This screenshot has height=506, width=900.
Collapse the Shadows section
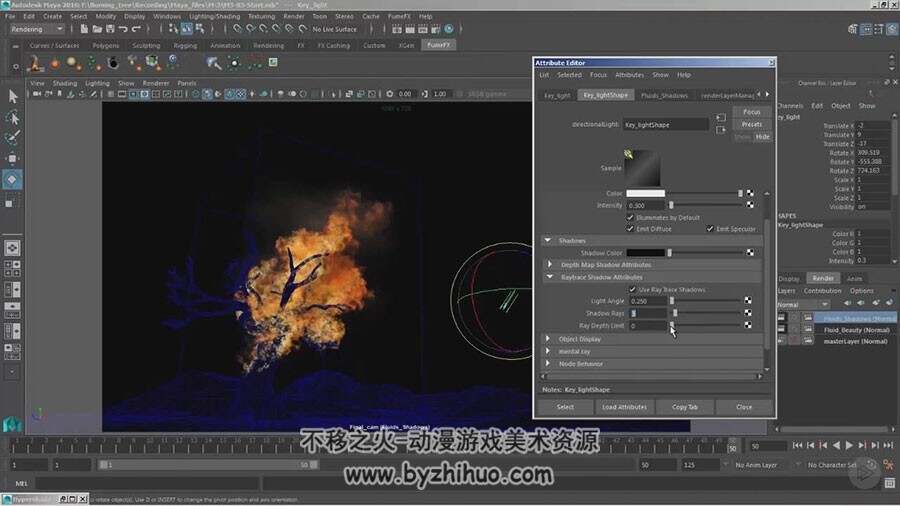[x=548, y=240]
